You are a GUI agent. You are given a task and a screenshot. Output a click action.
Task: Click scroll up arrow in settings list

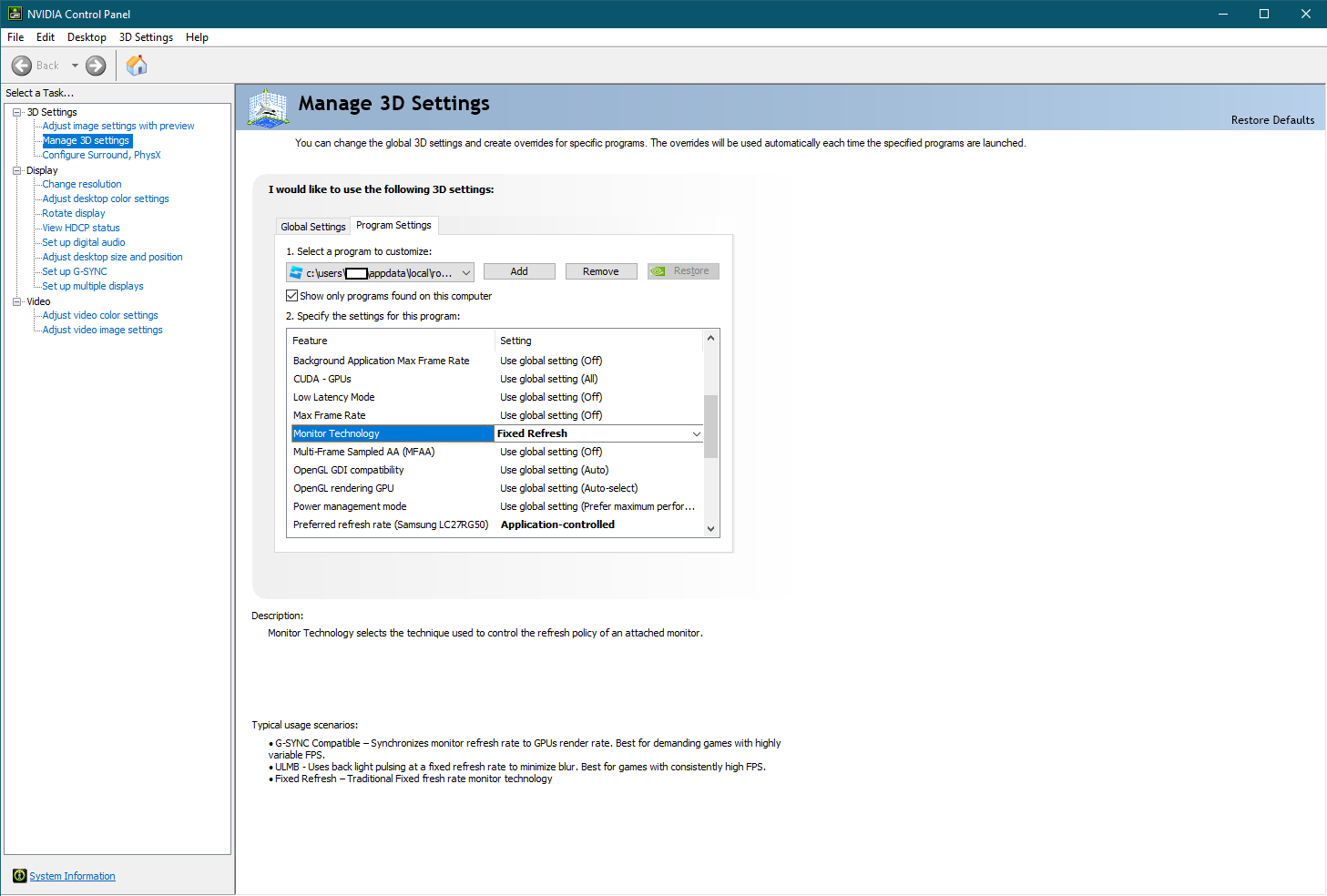pyautogui.click(x=711, y=338)
